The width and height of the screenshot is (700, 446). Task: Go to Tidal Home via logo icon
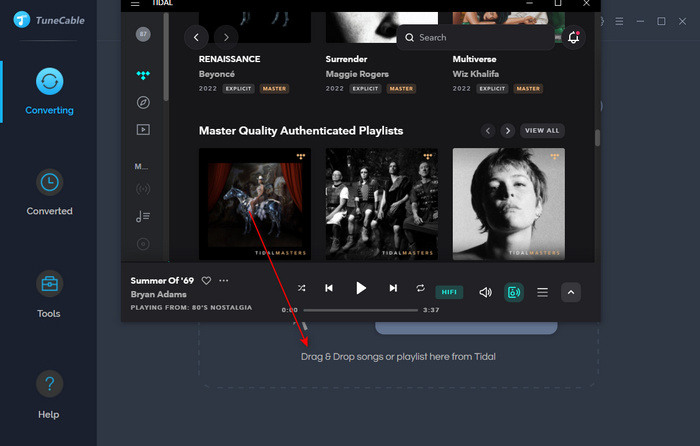point(143,75)
